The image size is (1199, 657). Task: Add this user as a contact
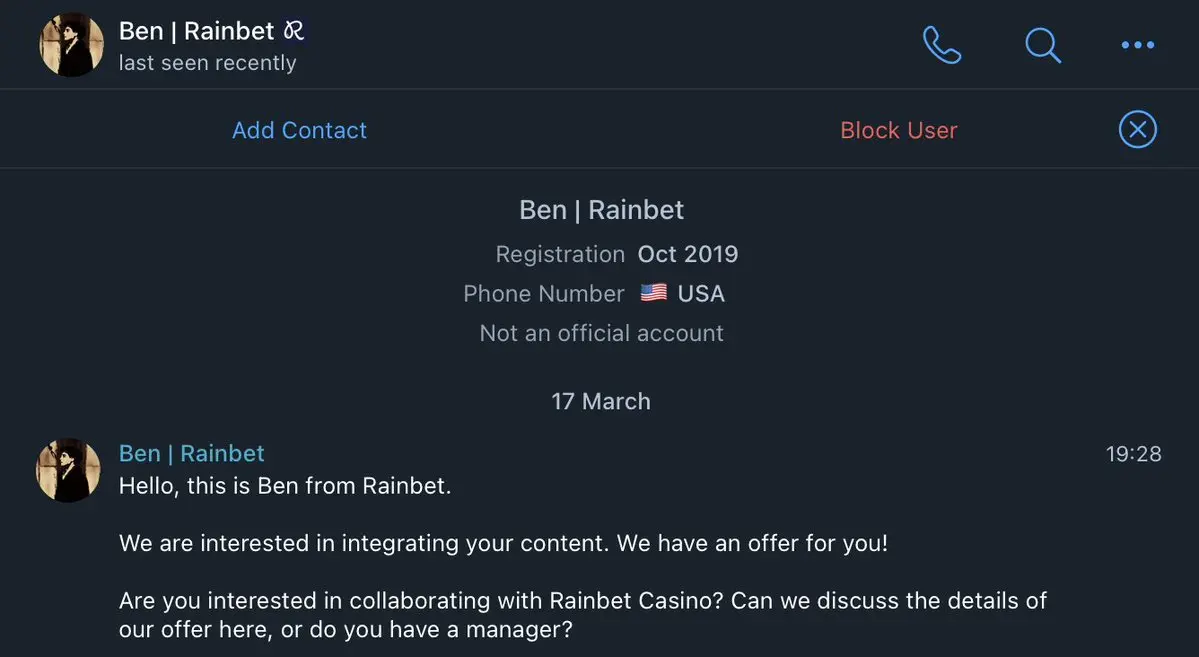pos(299,130)
